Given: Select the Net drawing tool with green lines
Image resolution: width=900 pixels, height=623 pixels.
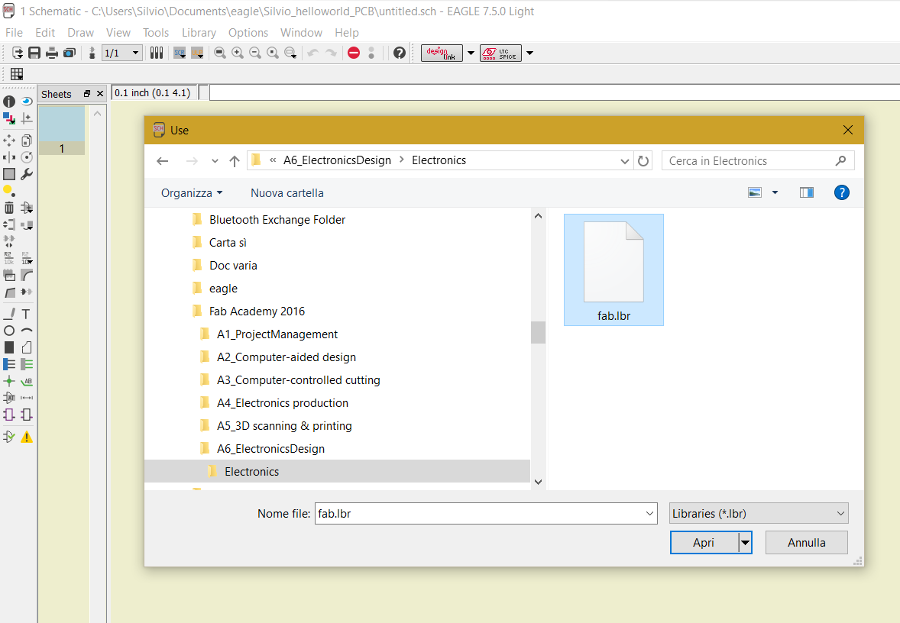Looking at the screenshot, I should 26,364.
